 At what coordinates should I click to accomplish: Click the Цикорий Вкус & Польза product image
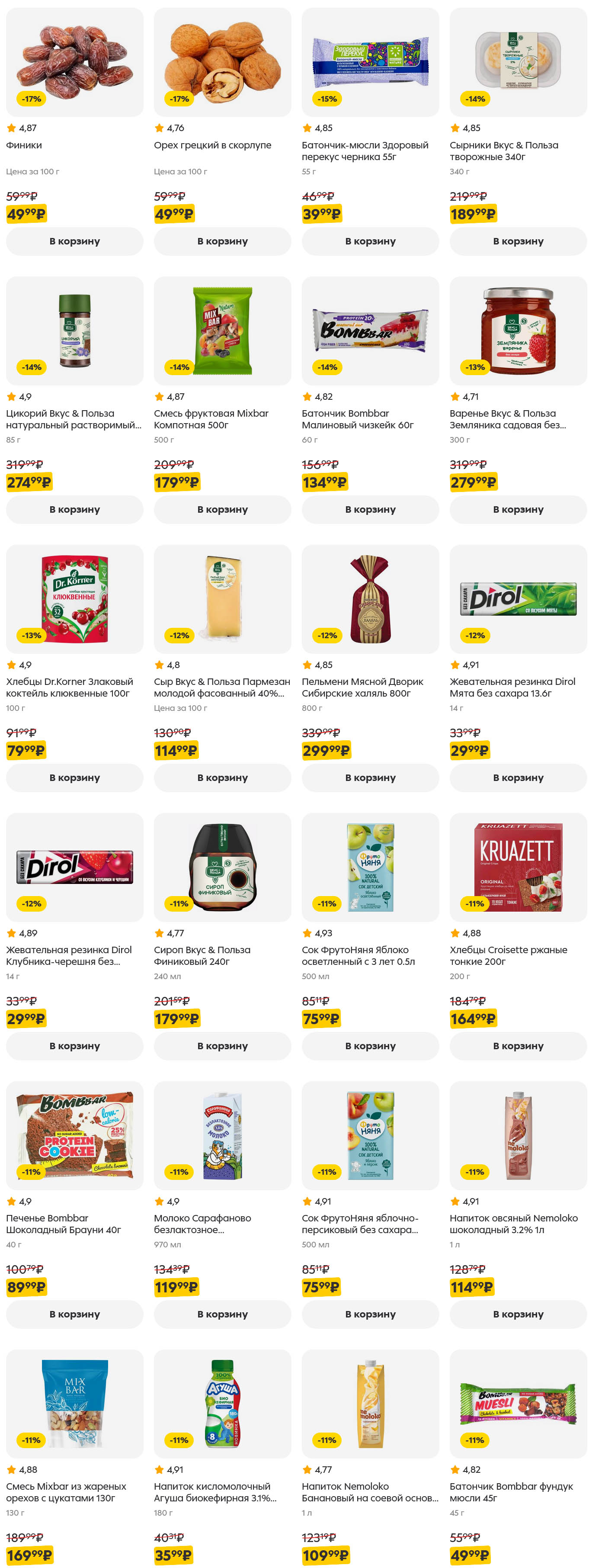(75, 331)
